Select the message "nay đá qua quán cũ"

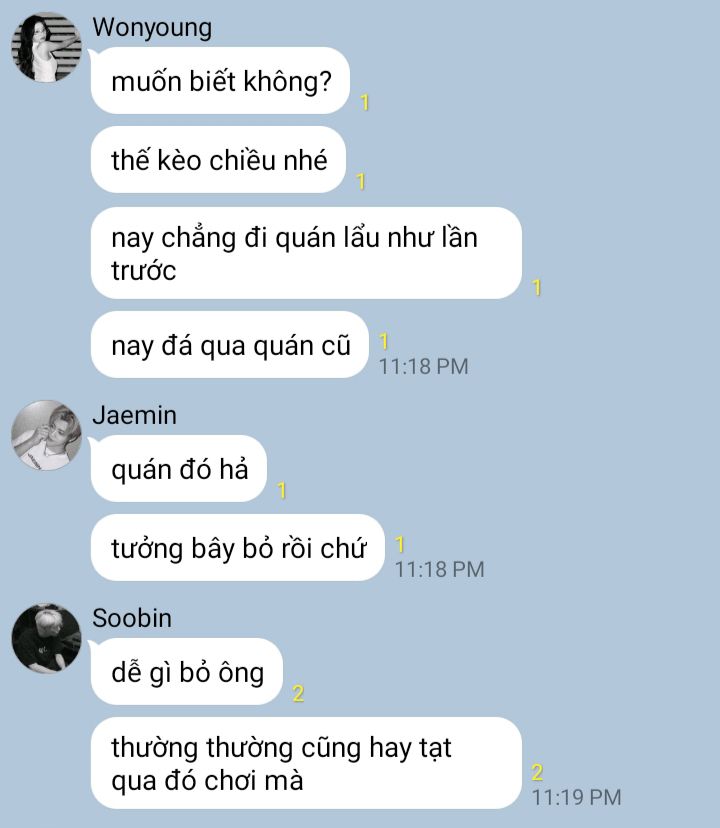tap(230, 345)
